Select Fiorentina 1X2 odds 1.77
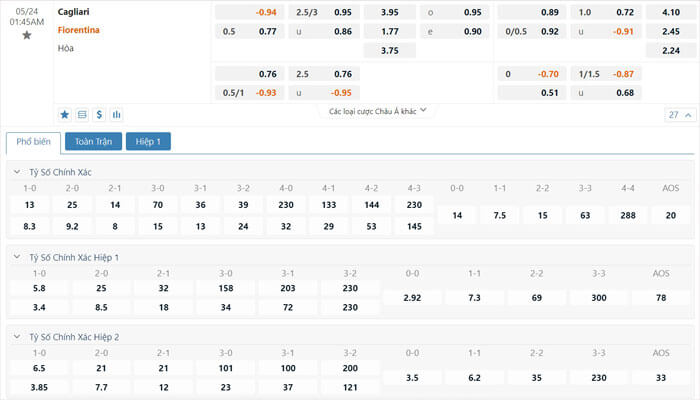Screen dimensions: 700x400 click(x=390, y=32)
